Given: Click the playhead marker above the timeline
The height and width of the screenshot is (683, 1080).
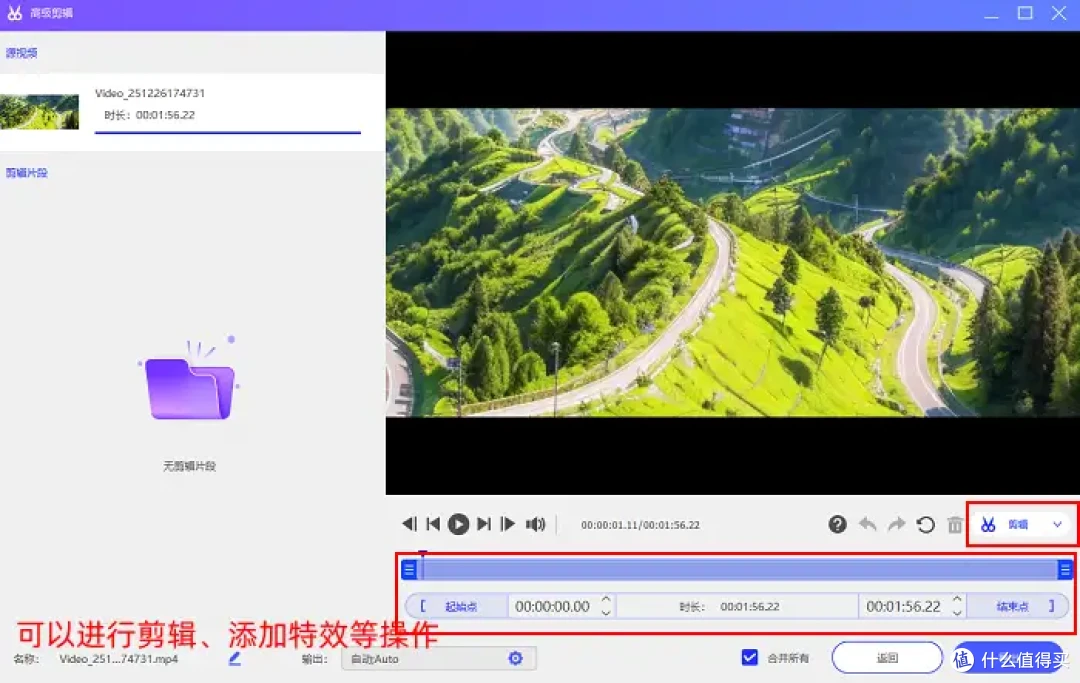Looking at the screenshot, I should (x=423, y=553).
